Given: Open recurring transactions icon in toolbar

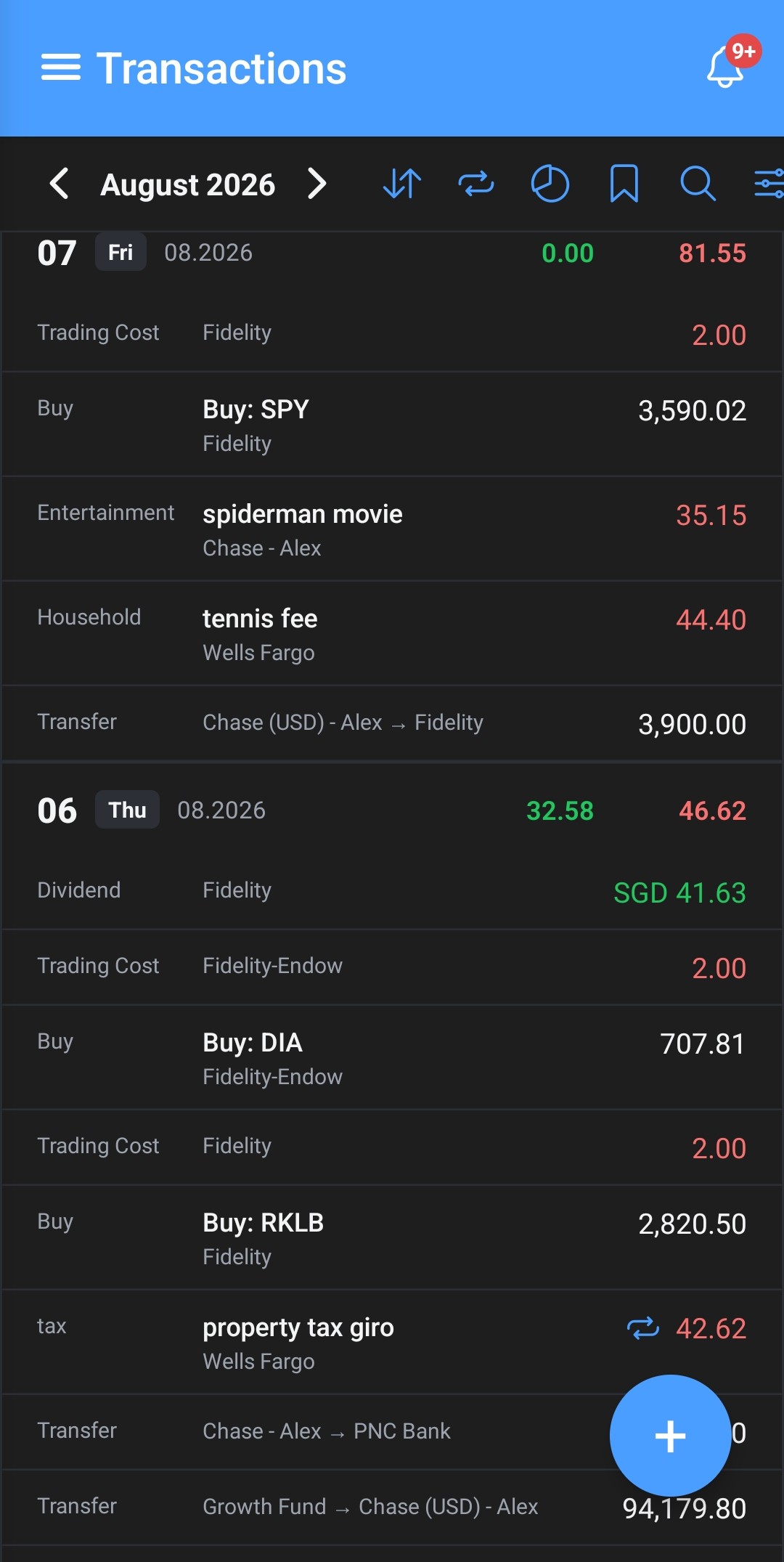Looking at the screenshot, I should [x=476, y=184].
